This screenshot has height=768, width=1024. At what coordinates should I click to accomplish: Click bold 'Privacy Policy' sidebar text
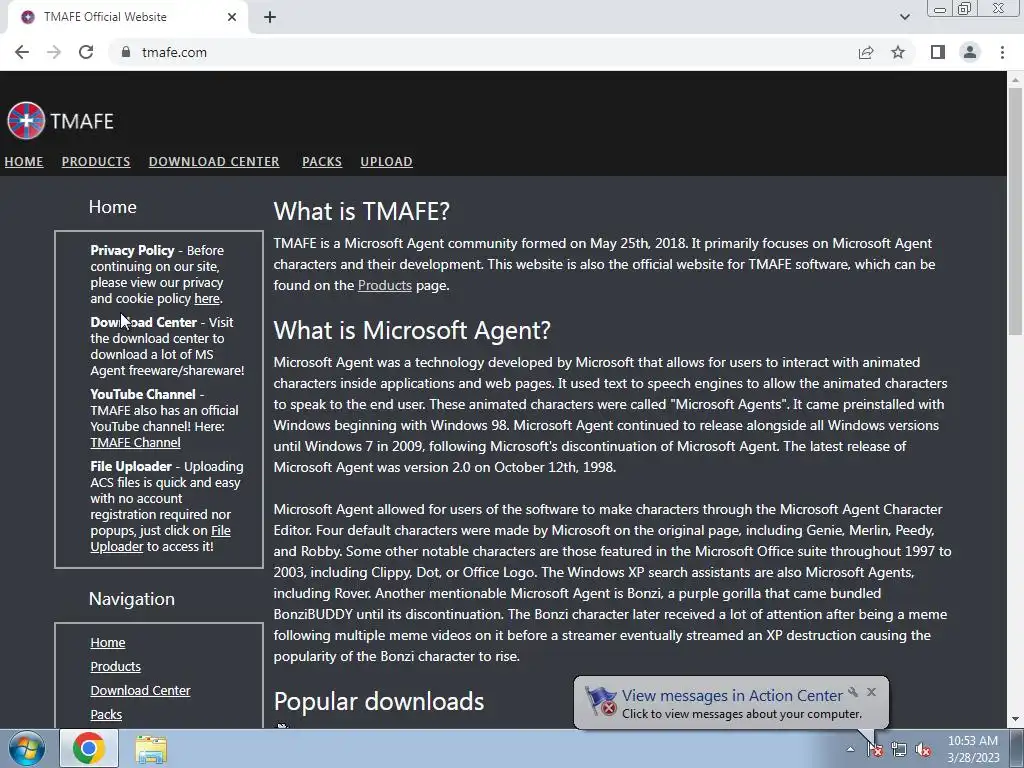click(x=132, y=250)
